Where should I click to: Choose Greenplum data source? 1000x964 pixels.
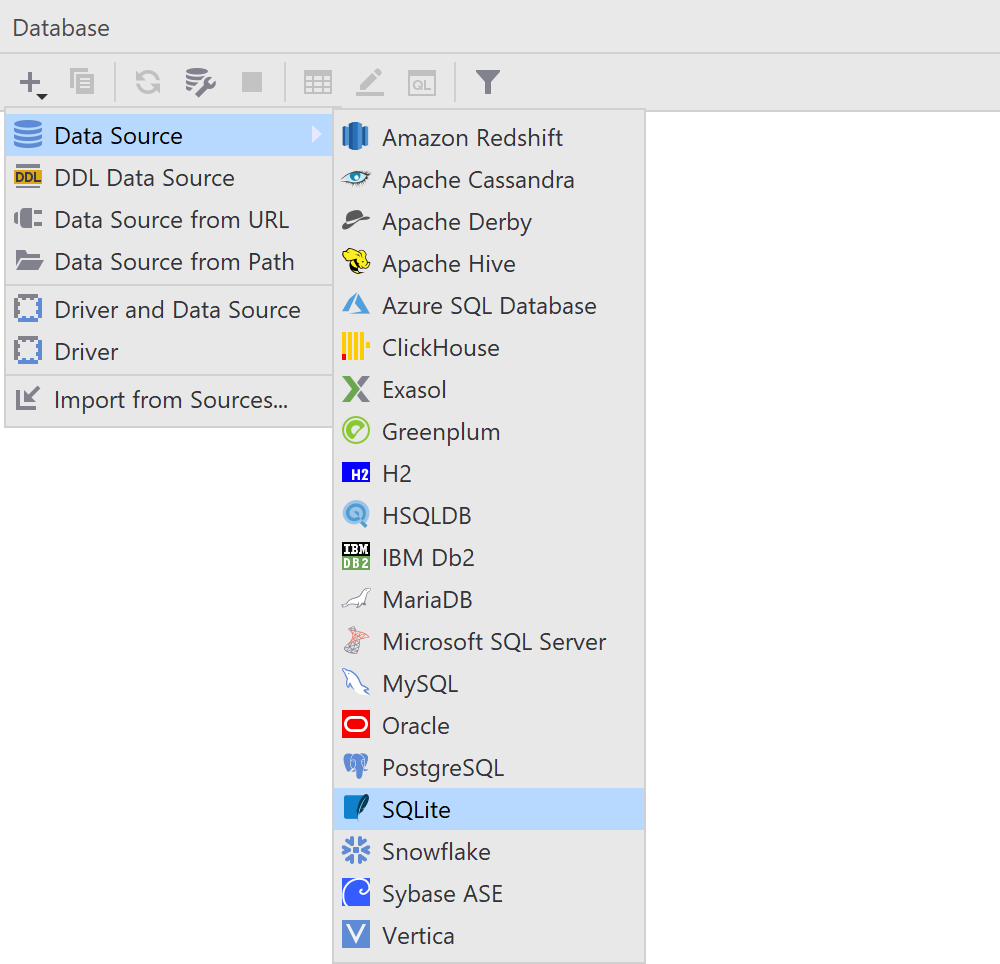tap(489, 432)
